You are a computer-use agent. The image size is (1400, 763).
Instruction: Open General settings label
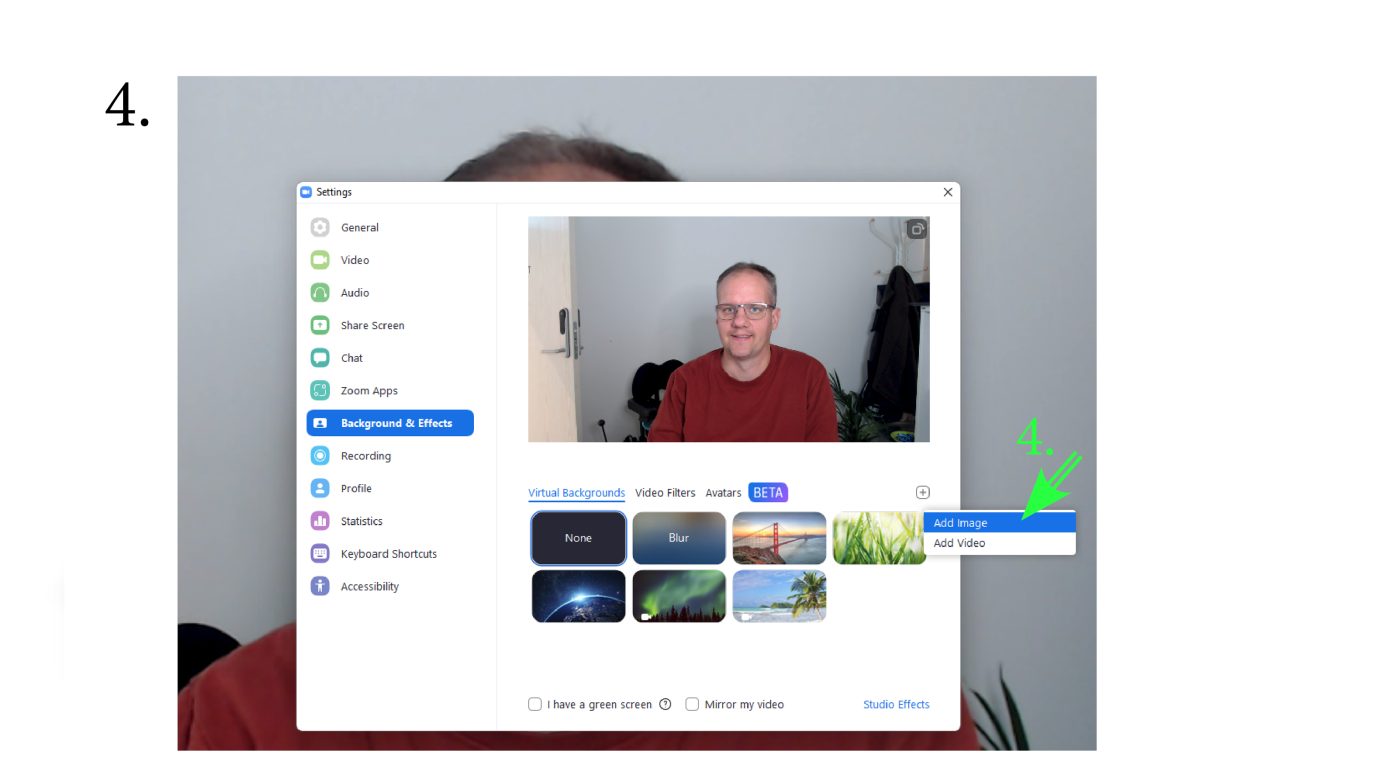tap(360, 228)
